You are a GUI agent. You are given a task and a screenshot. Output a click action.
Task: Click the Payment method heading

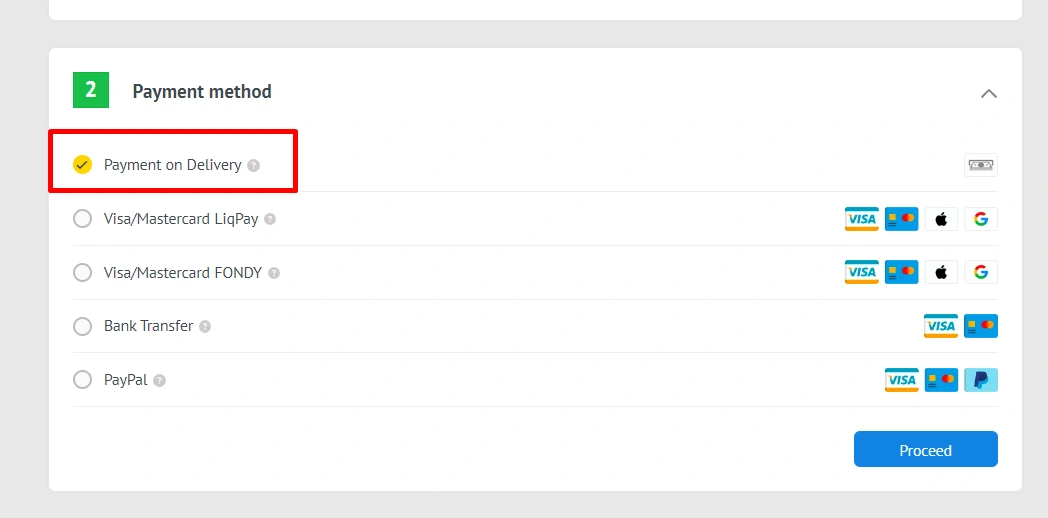pyautogui.click(x=202, y=92)
